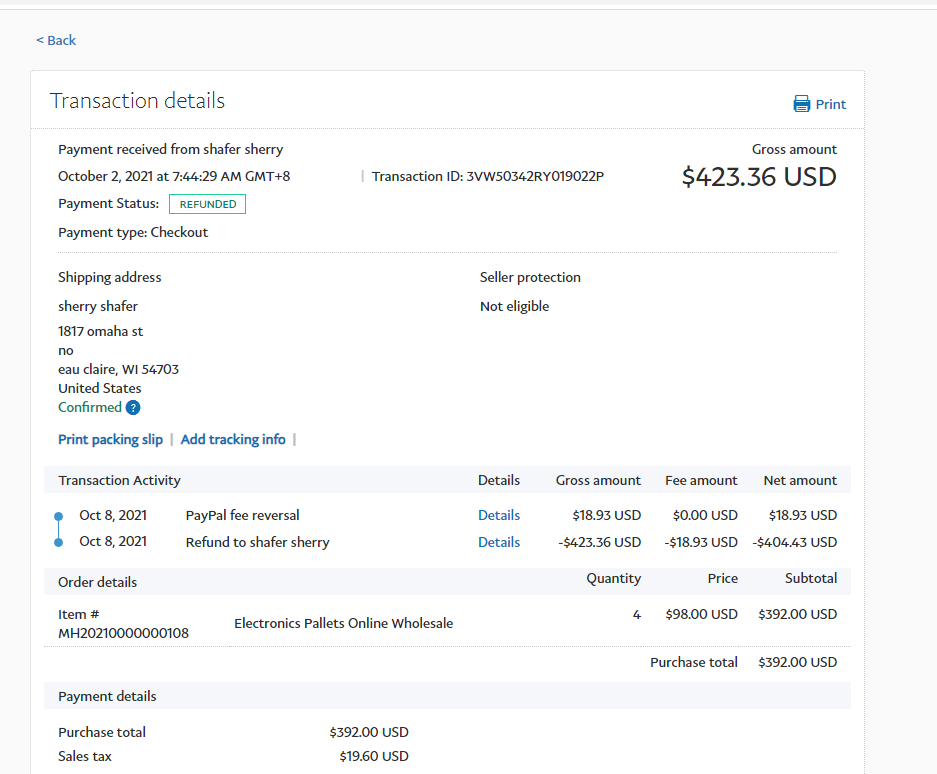Click item number MH20210000000108

click(x=123, y=632)
